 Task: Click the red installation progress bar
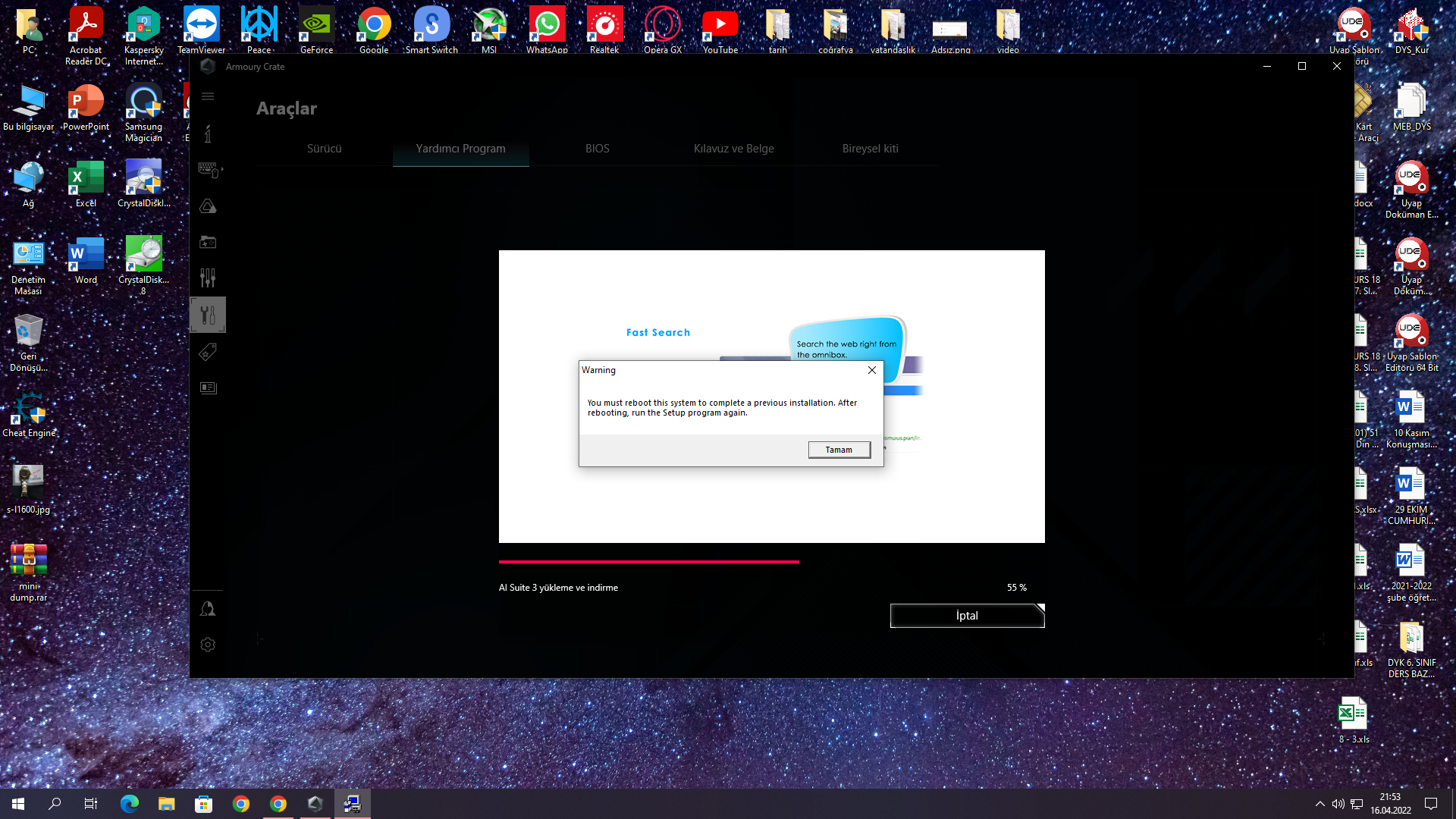pos(648,562)
